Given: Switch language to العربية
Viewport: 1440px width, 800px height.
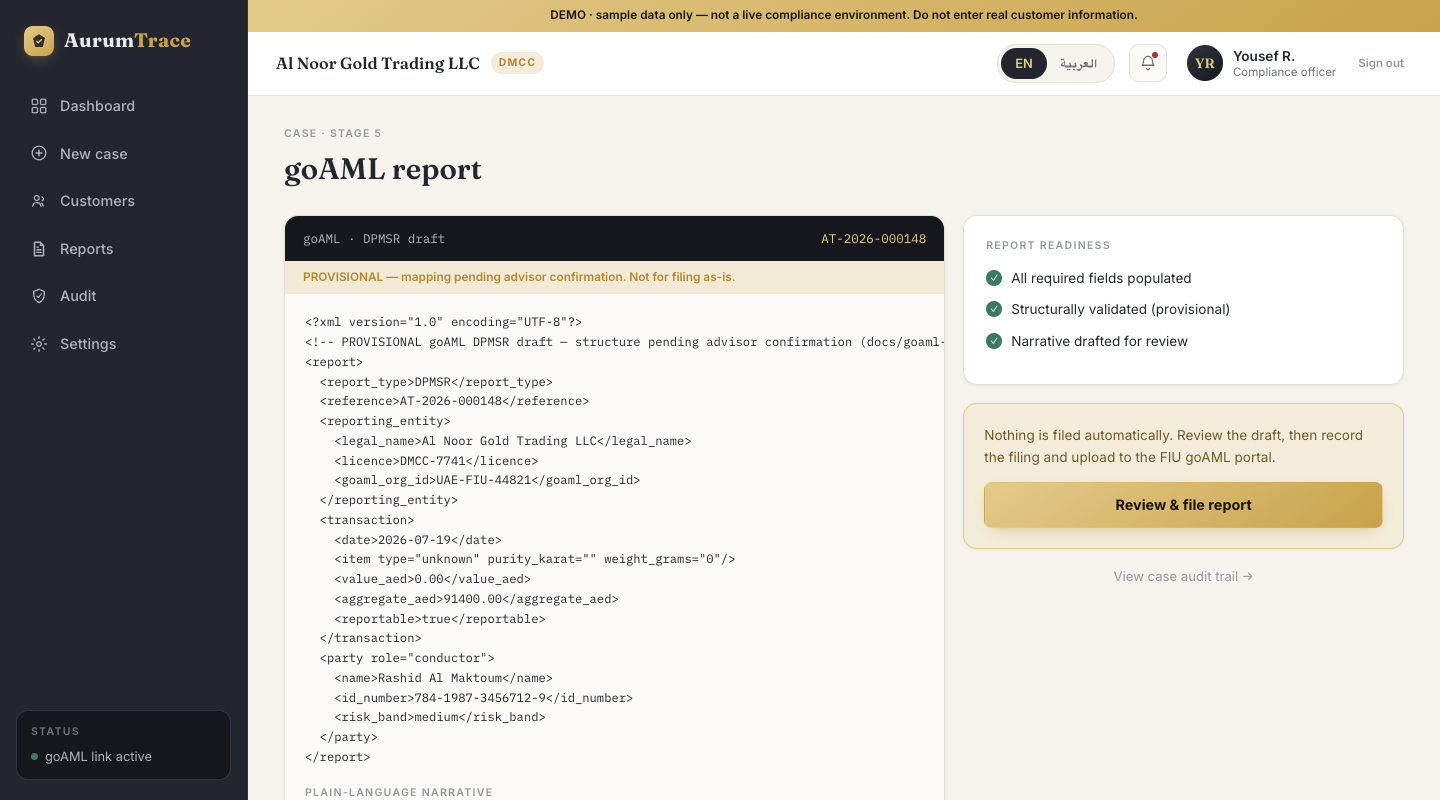Looking at the screenshot, I should (x=1079, y=63).
